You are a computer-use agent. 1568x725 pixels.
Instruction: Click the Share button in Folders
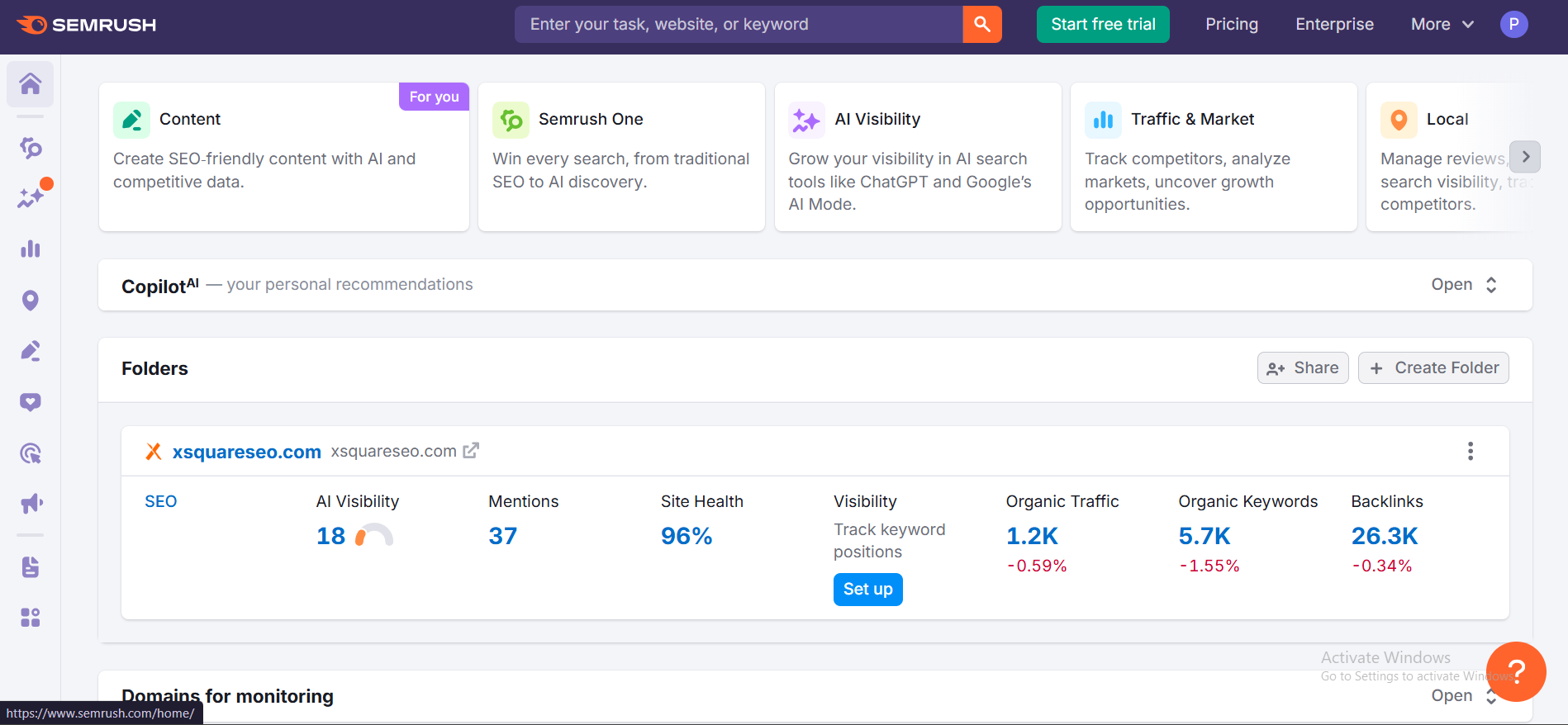tap(1303, 368)
